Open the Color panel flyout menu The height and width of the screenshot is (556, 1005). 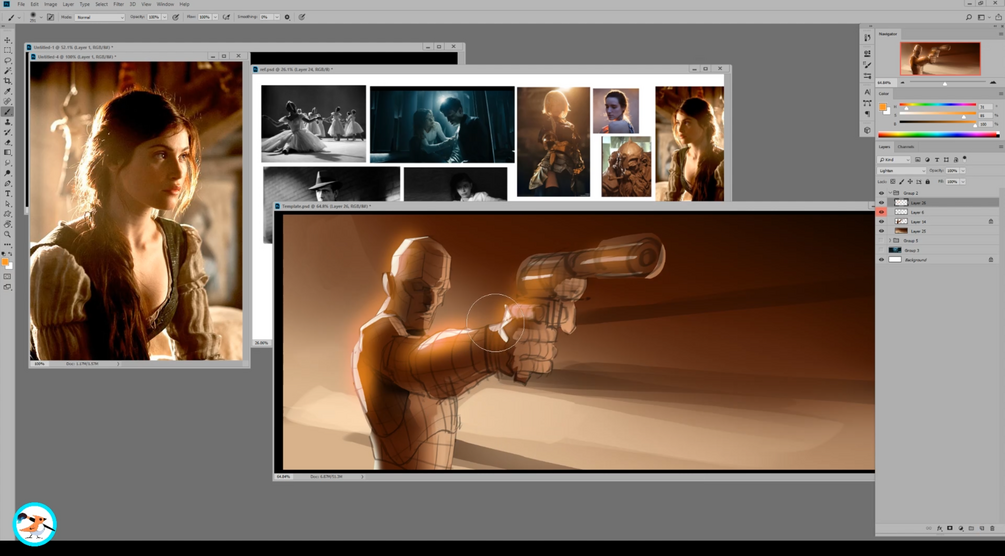(x=1001, y=94)
